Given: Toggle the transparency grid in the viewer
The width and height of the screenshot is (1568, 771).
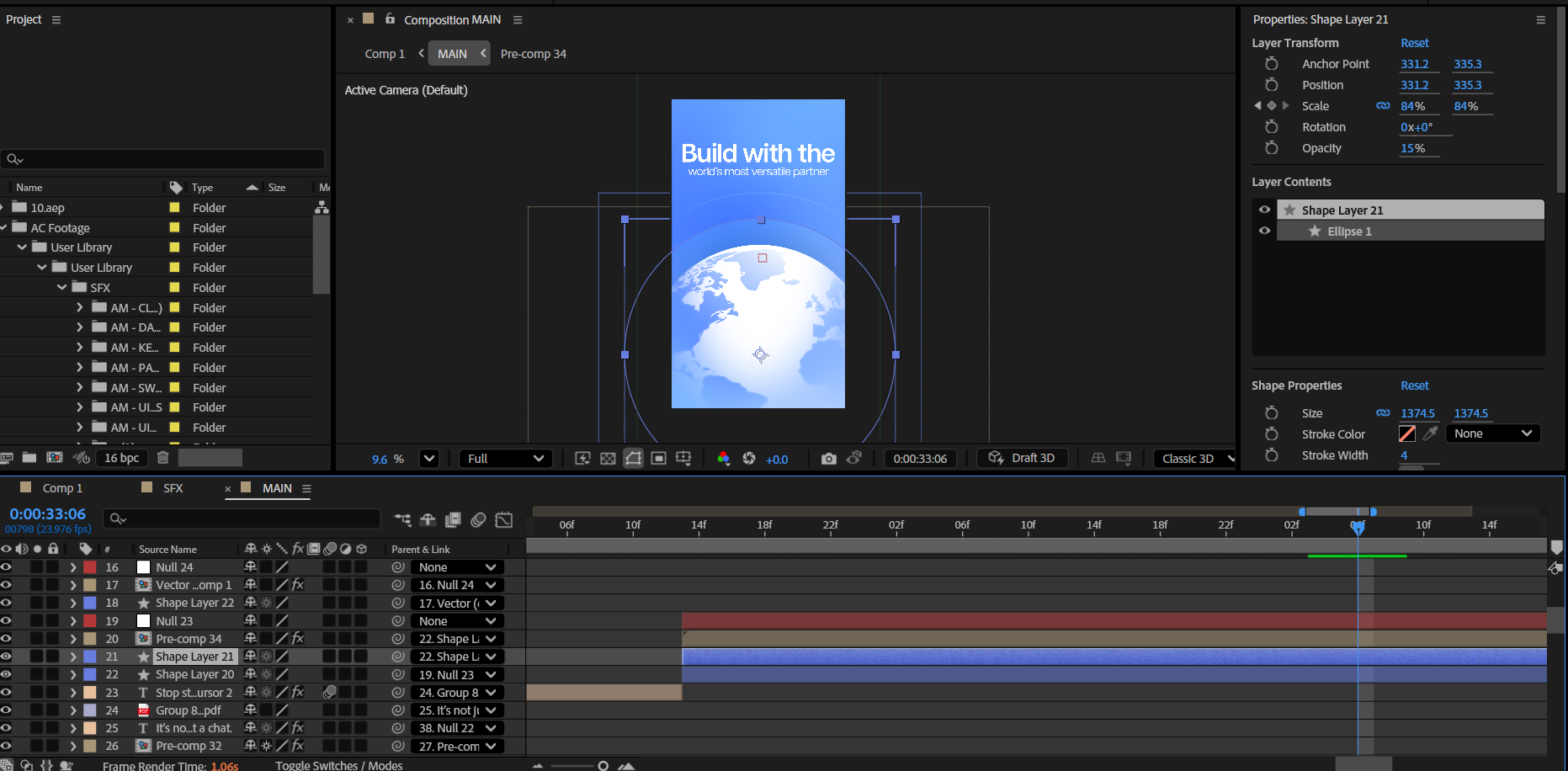Looking at the screenshot, I should click(x=608, y=459).
